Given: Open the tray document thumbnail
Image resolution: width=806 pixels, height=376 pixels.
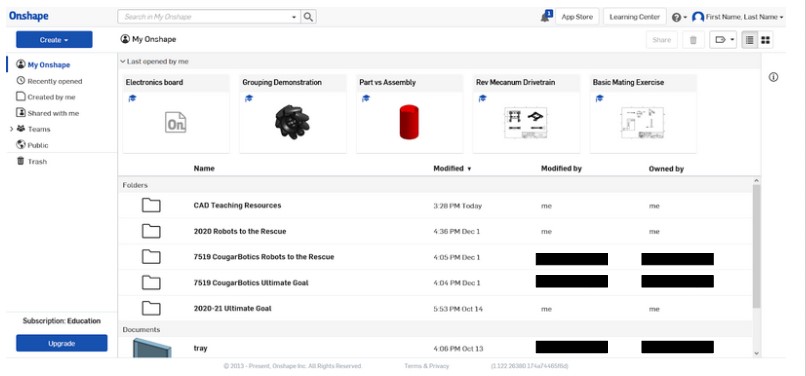Looking at the screenshot, I should [x=152, y=348].
